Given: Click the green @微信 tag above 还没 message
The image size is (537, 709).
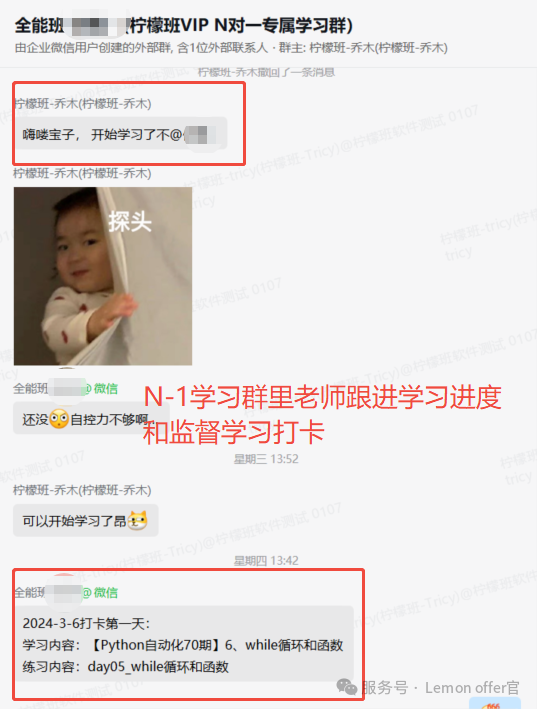Looking at the screenshot, I should 100,388.
